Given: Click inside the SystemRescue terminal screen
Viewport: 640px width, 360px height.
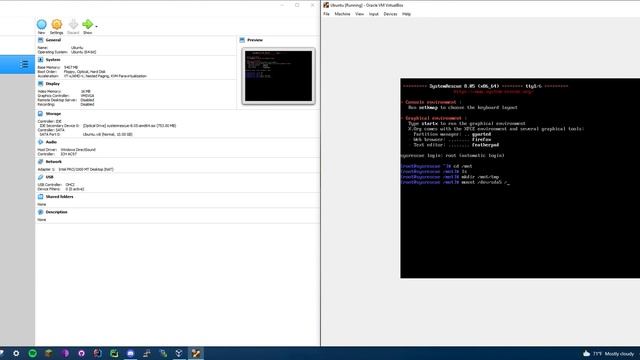Looking at the screenshot, I should pyautogui.click(x=520, y=178).
